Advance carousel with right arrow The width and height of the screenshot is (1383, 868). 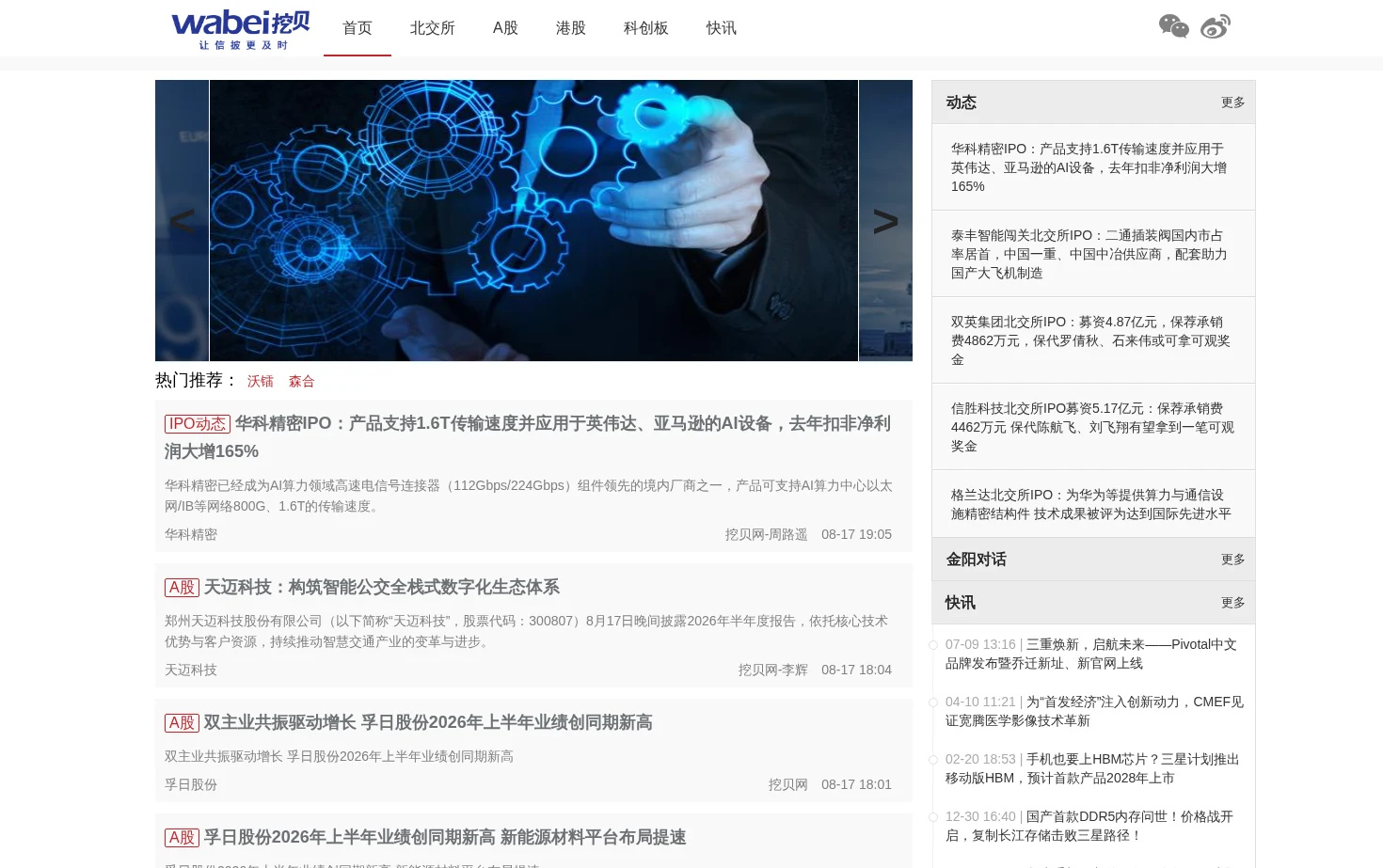pyautogui.click(x=885, y=221)
